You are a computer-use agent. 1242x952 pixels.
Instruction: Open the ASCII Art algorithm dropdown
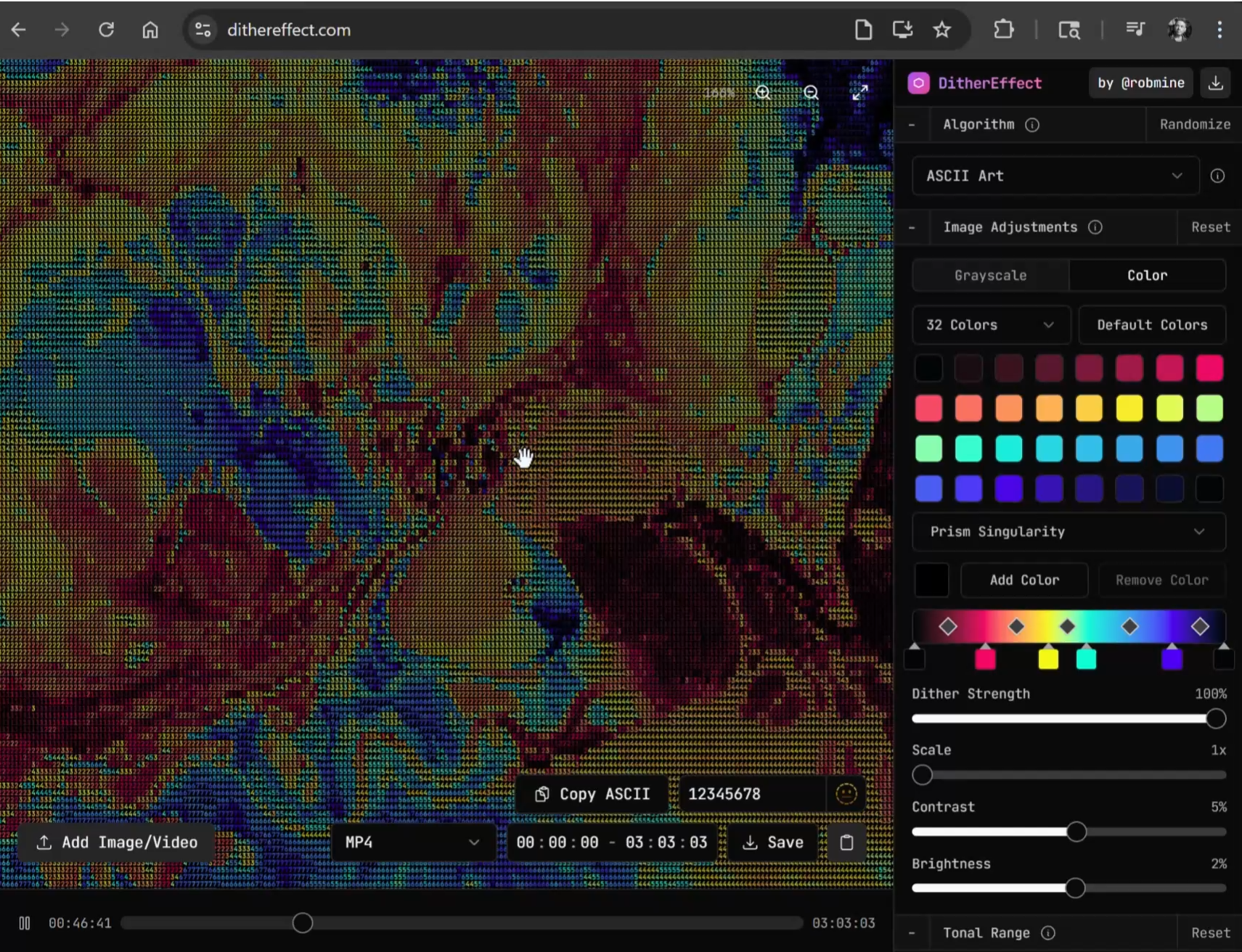[1055, 176]
